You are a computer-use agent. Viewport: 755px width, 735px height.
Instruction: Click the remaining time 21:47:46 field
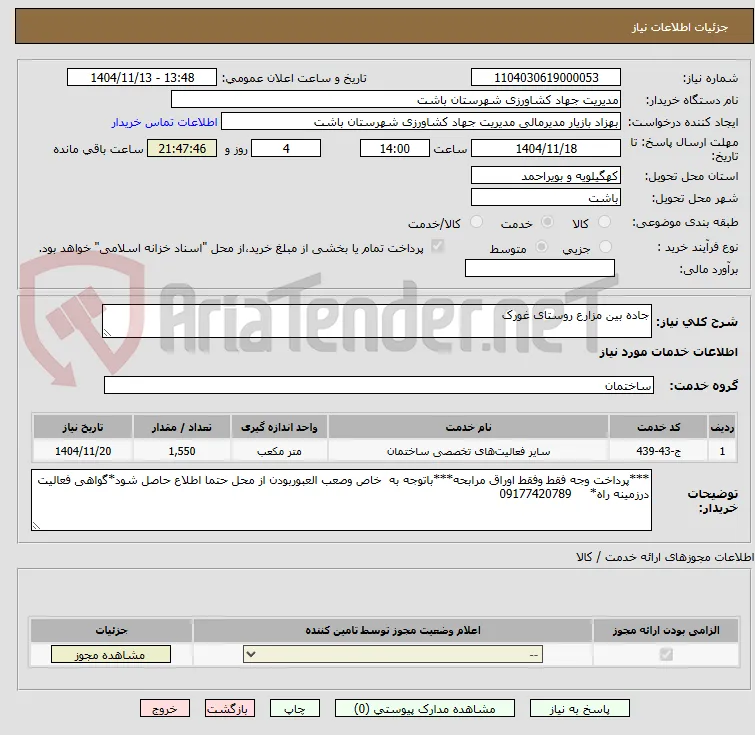pos(182,148)
